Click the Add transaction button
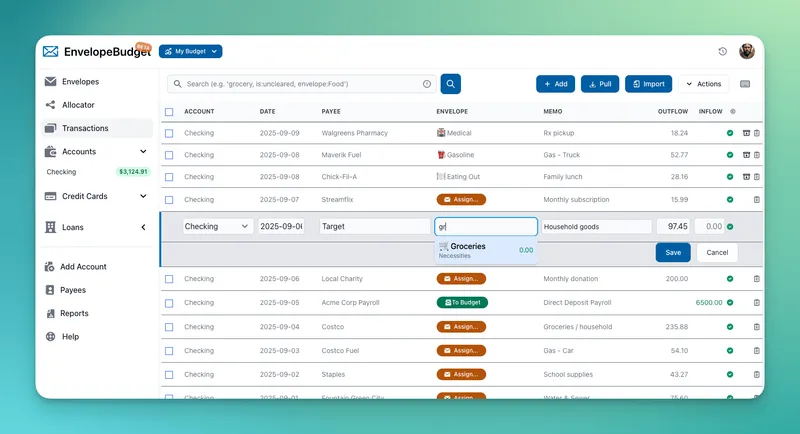This screenshot has width=800, height=434. [x=556, y=84]
